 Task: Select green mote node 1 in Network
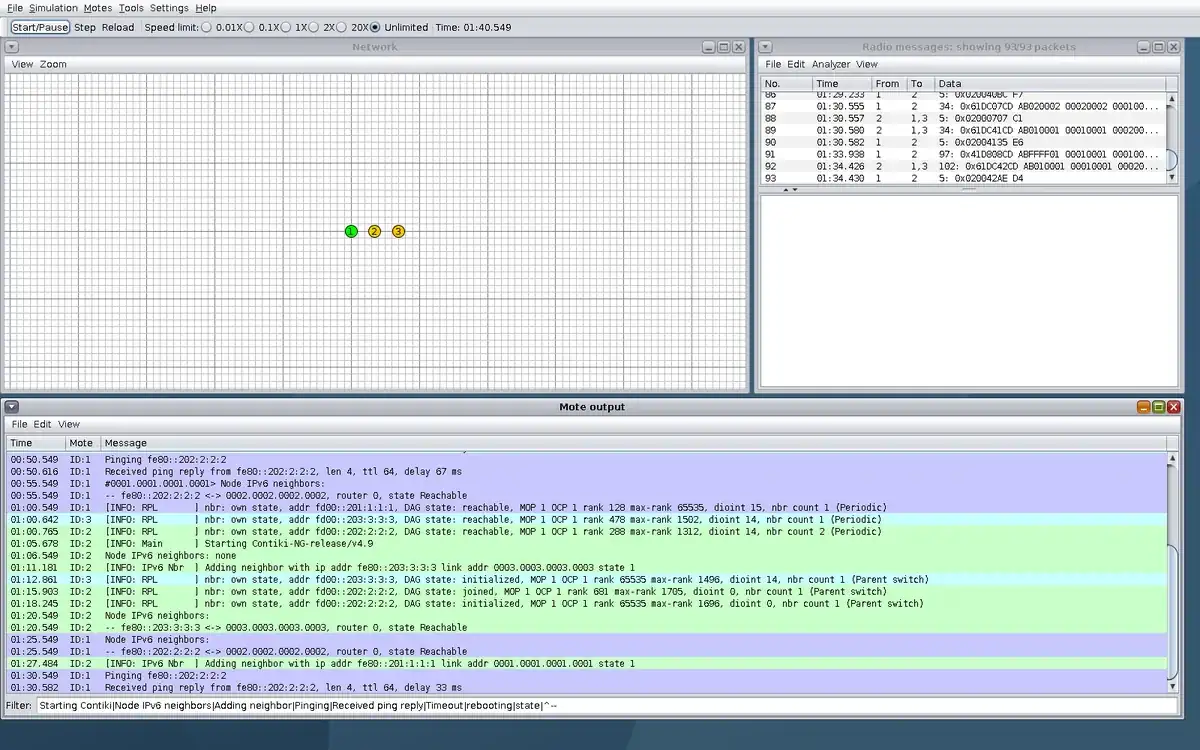tap(351, 231)
